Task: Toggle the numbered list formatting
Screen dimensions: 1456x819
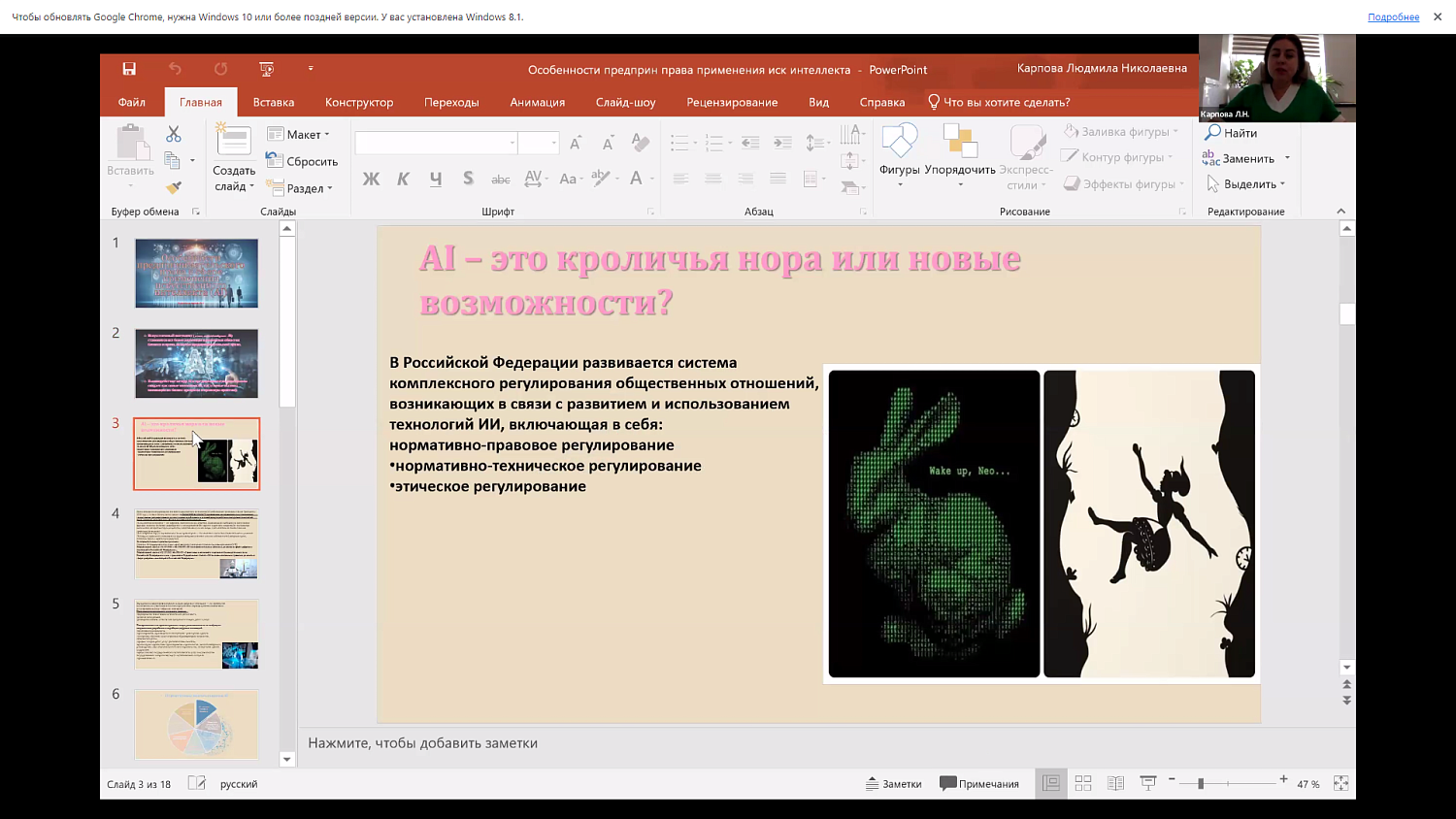Action: 713,141
